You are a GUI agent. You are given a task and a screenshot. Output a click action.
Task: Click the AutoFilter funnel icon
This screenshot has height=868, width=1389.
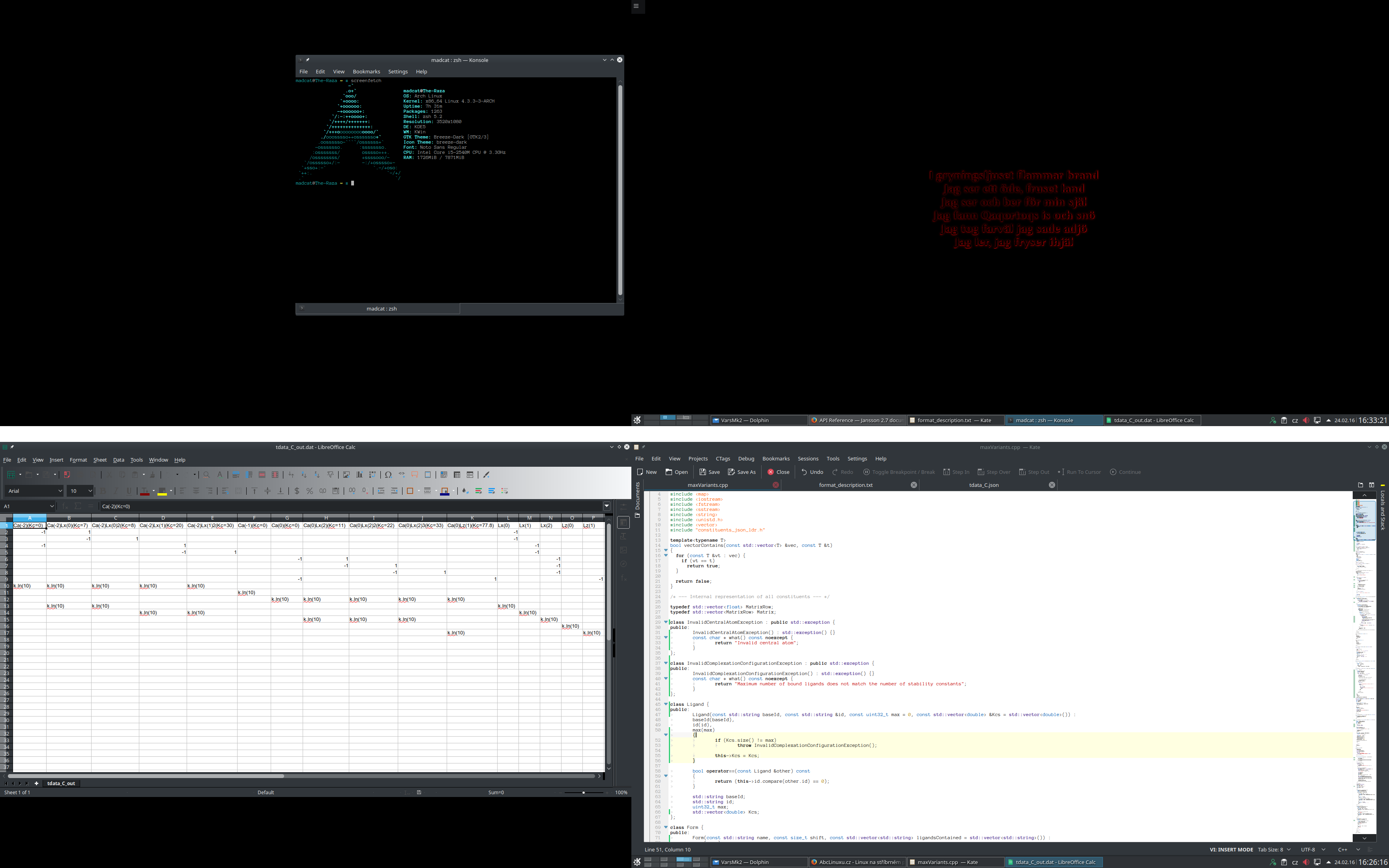click(x=330, y=475)
